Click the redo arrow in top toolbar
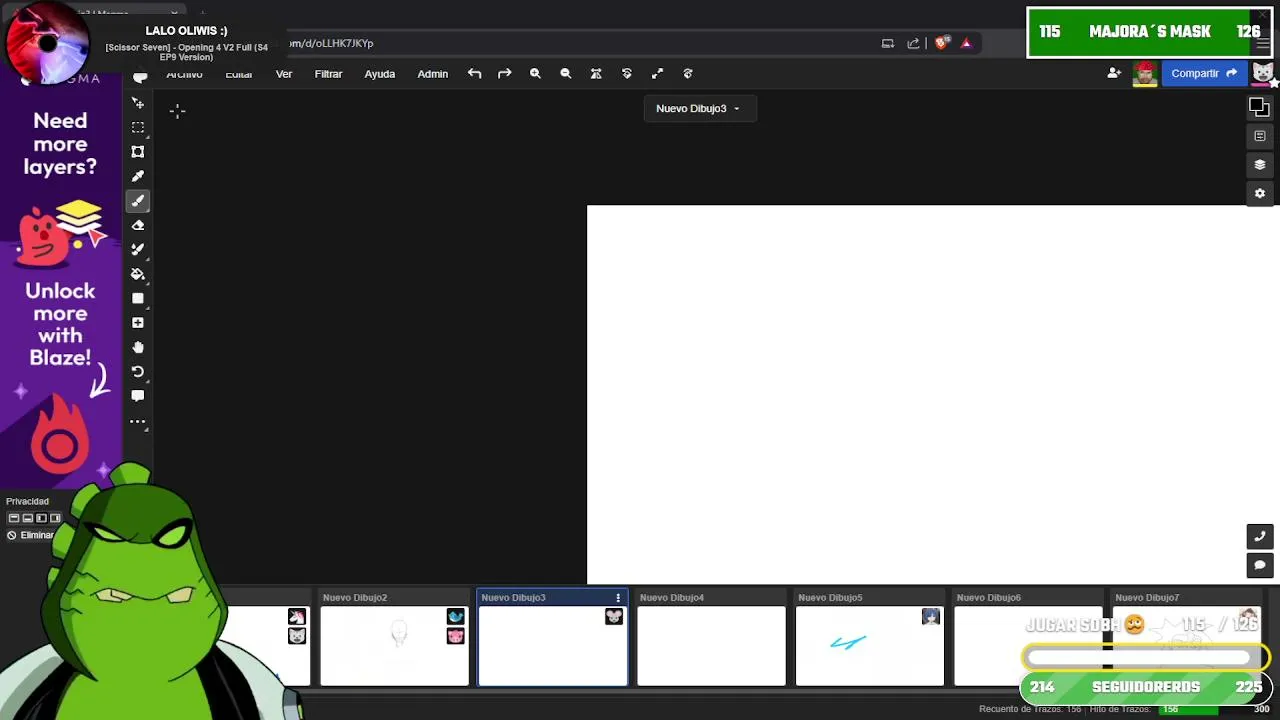The height and width of the screenshot is (720, 1280). [x=505, y=74]
